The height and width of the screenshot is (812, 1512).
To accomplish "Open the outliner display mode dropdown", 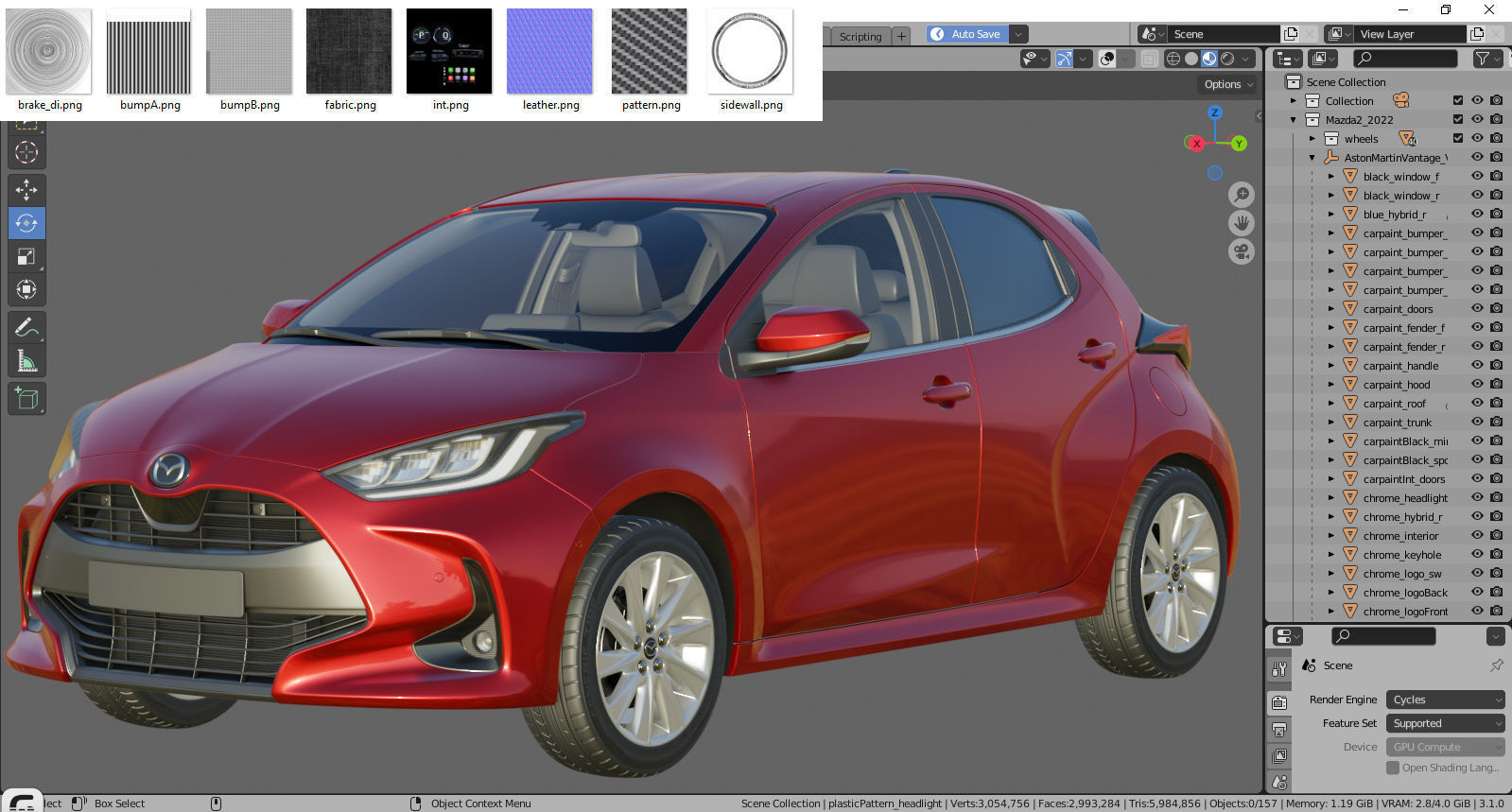I will coord(1289,59).
